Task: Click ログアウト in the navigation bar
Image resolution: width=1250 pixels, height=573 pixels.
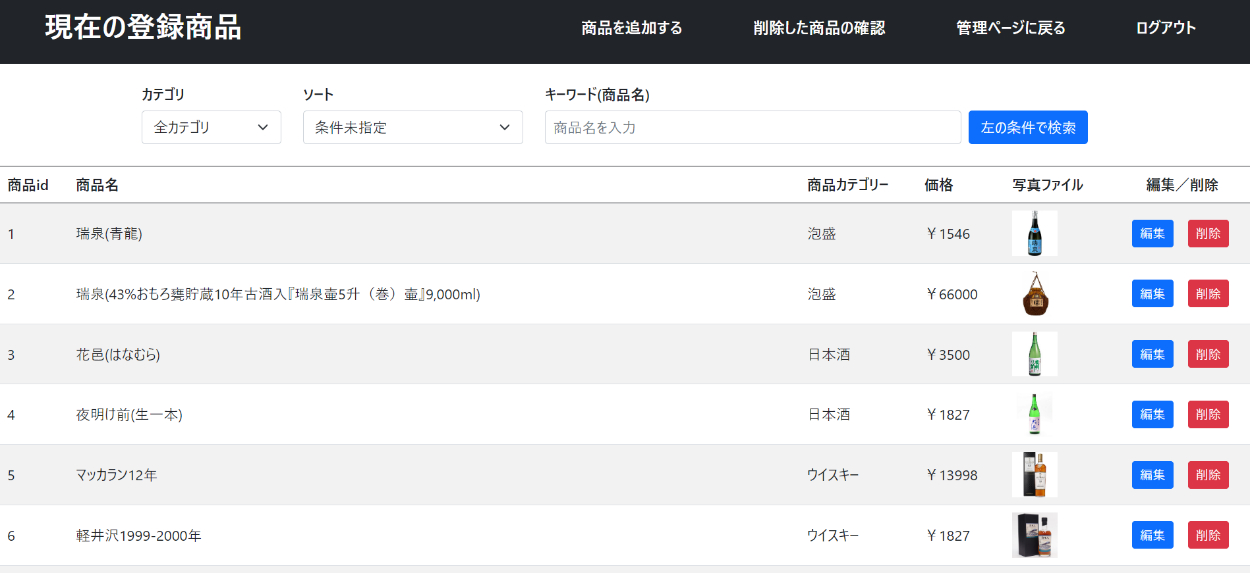Action: [1165, 28]
